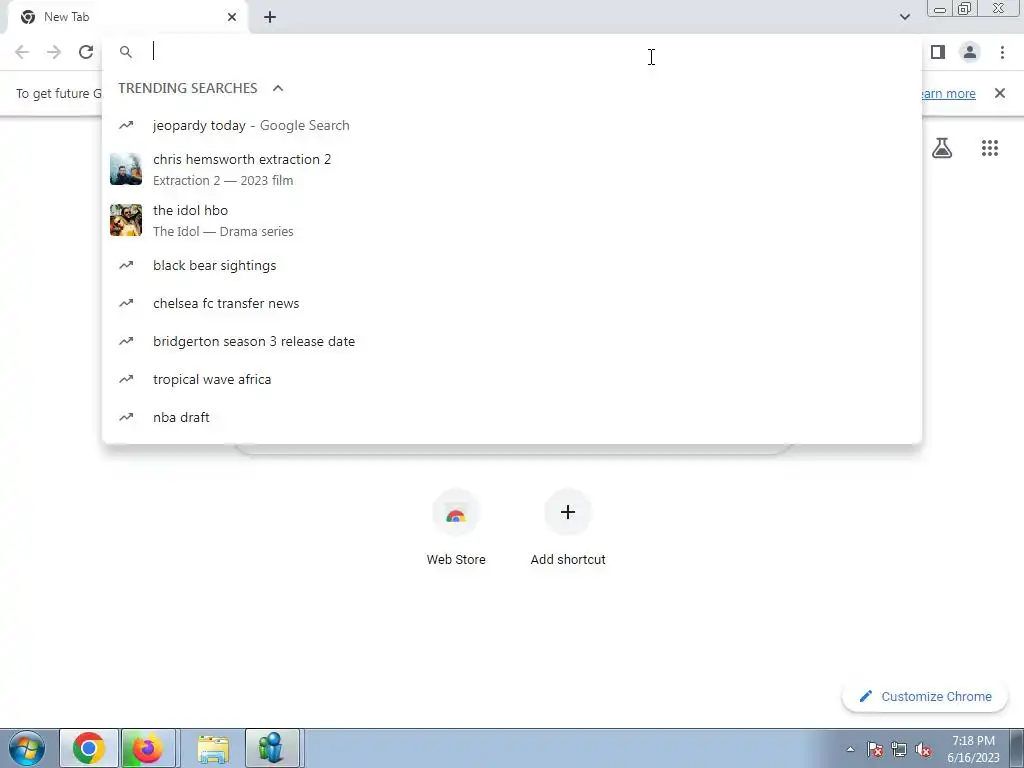Click Chrome icon in taskbar

pyautogui.click(x=89, y=748)
